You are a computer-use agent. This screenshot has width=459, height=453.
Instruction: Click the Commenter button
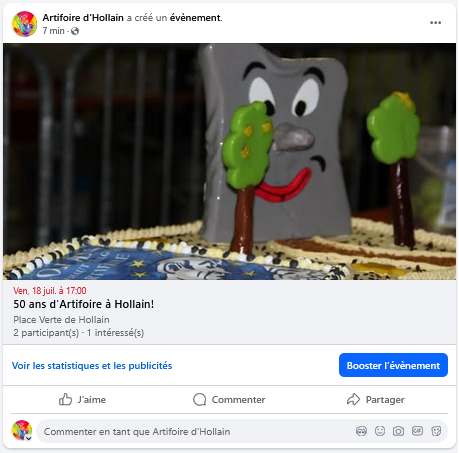coord(229,399)
